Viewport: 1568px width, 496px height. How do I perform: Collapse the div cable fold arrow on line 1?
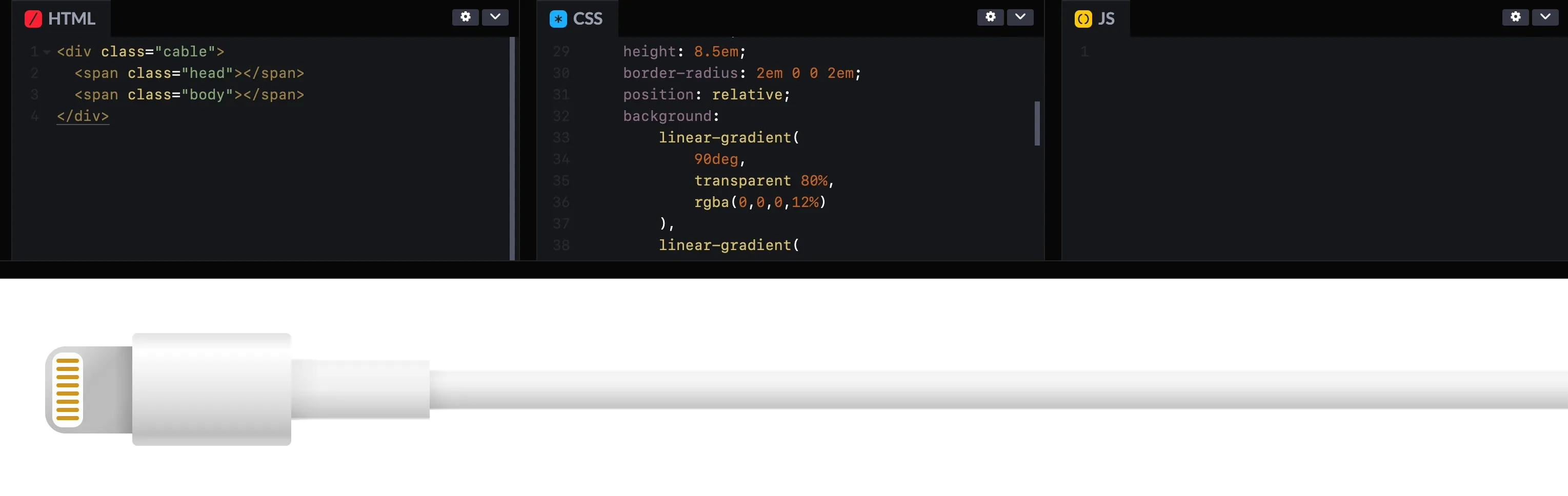(x=47, y=52)
